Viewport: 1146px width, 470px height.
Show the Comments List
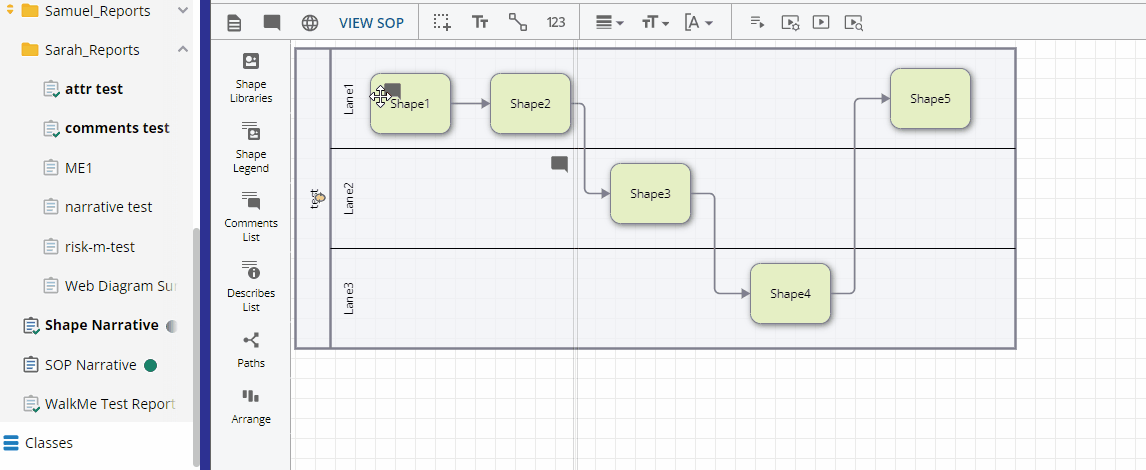[250, 216]
